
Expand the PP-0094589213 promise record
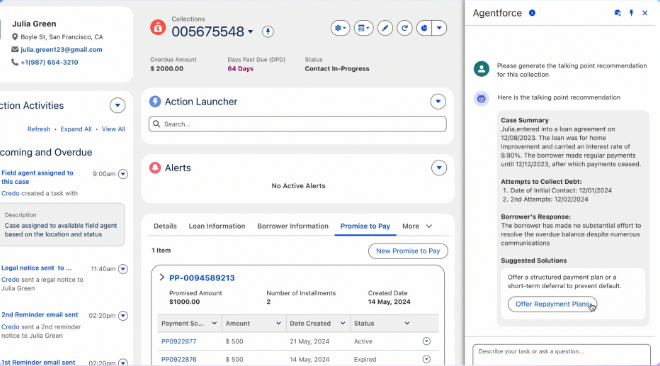162,278
